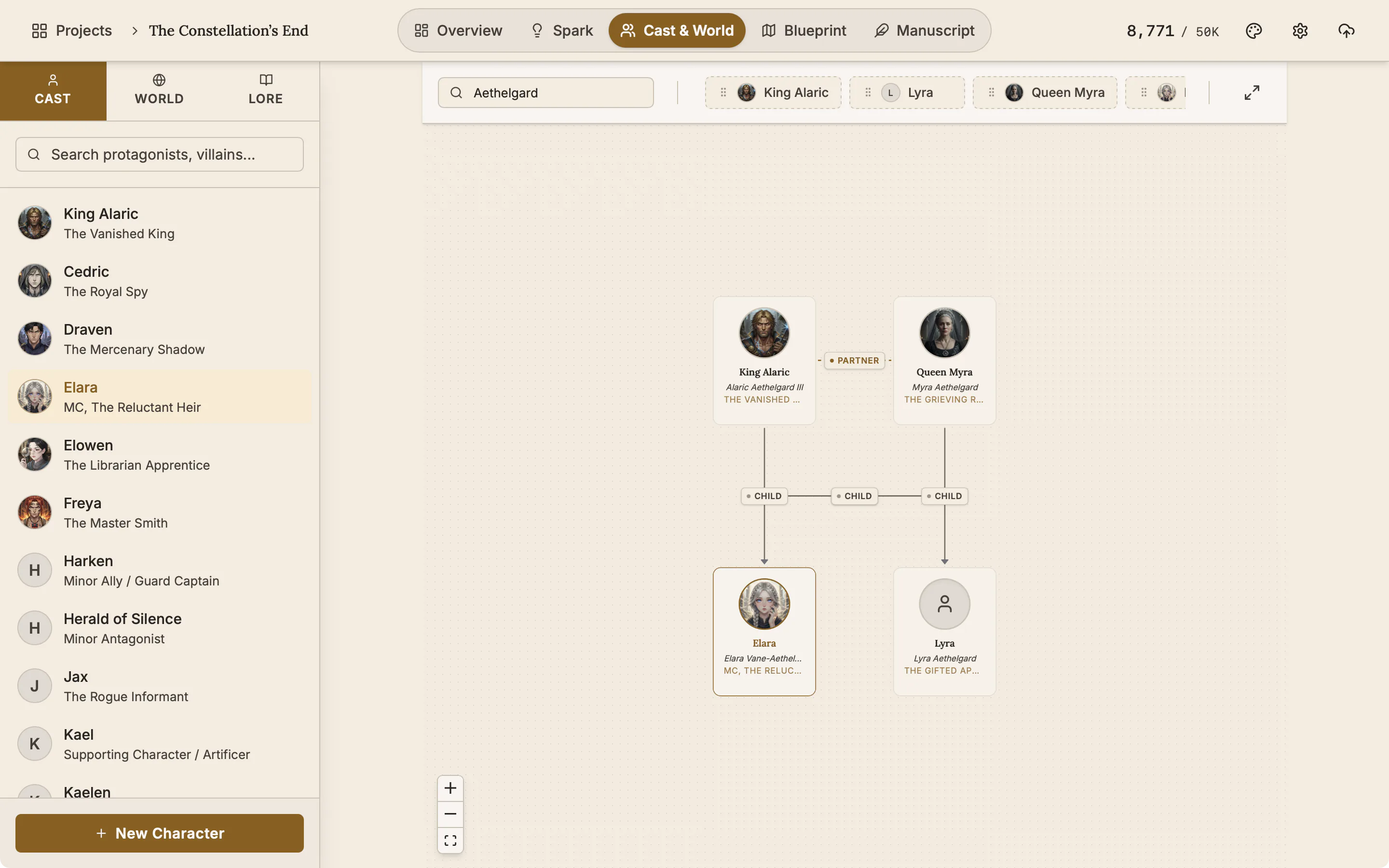The height and width of the screenshot is (868, 1389).
Task: Select Elowen, The Librarian Apprentice
Action: click(x=160, y=455)
